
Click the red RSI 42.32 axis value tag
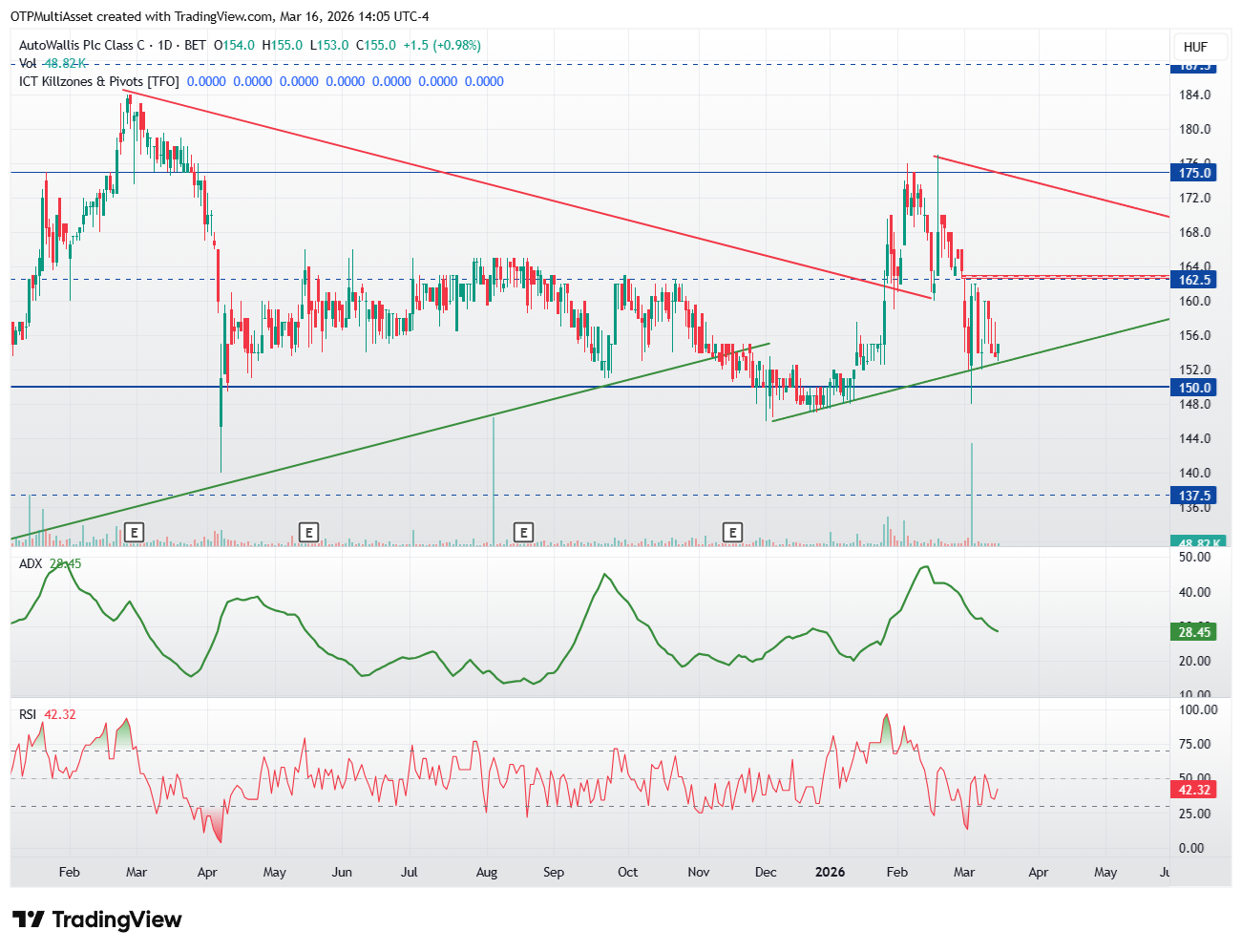click(x=1194, y=790)
